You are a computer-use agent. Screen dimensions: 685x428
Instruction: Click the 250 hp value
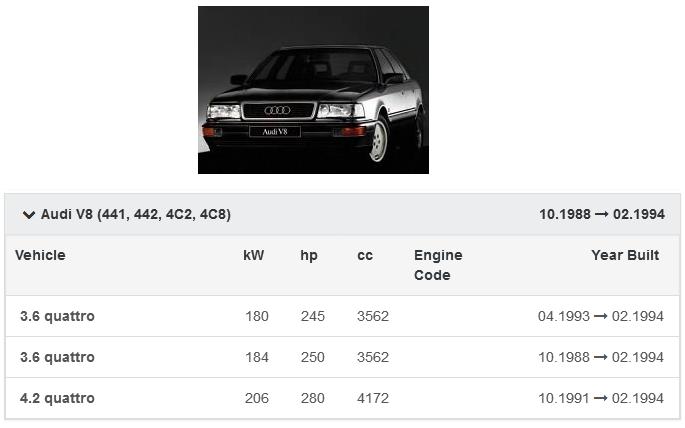313,358
